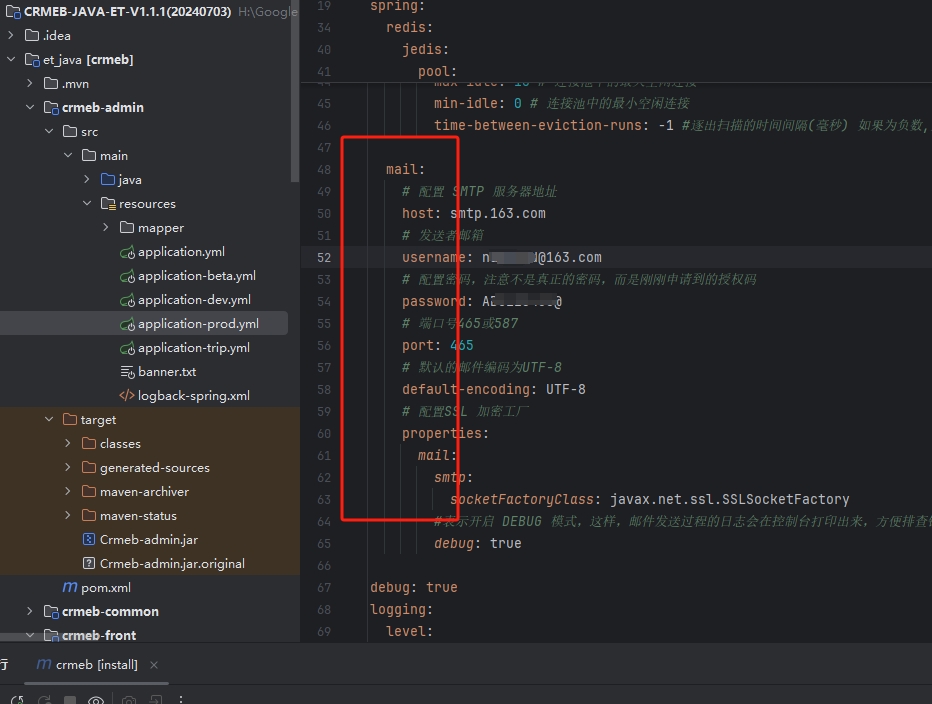
Task: Click the target folder icon
Action: tap(70, 420)
